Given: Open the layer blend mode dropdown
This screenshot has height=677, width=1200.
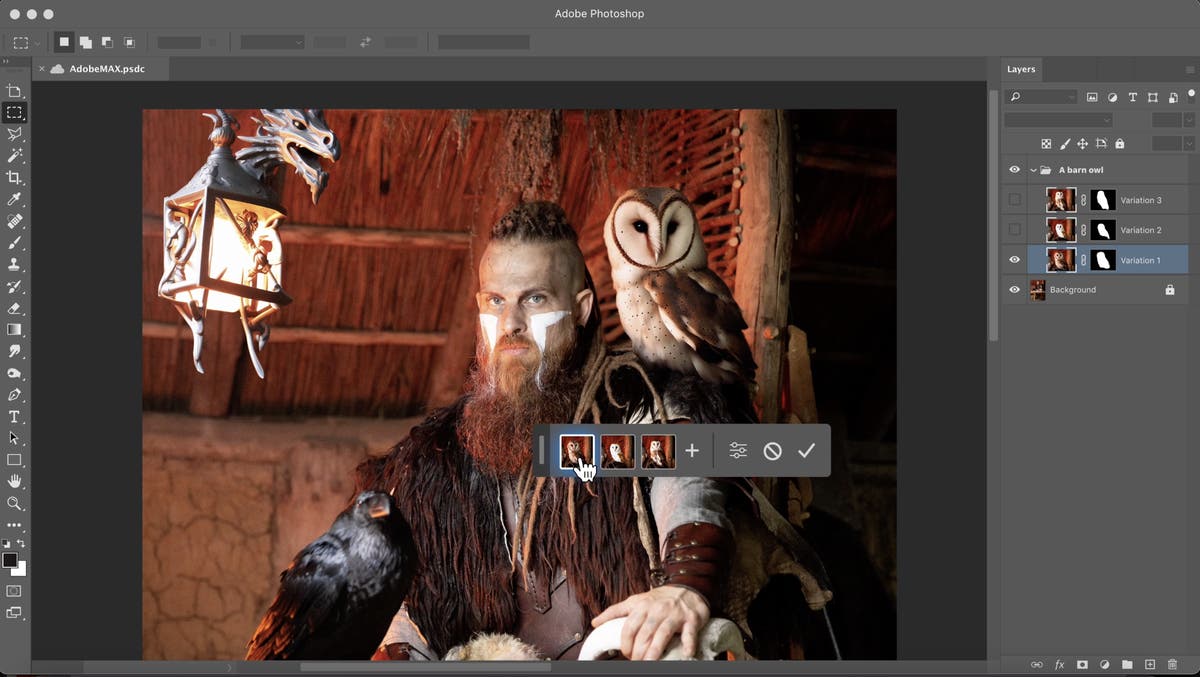Looking at the screenshot, I should click(1055, 119).
